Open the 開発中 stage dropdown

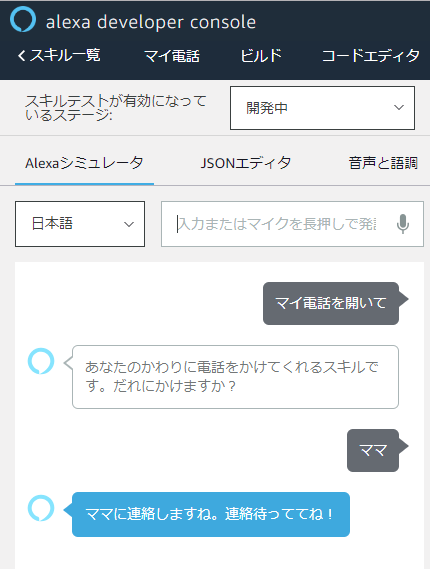[x=322, y=108]
